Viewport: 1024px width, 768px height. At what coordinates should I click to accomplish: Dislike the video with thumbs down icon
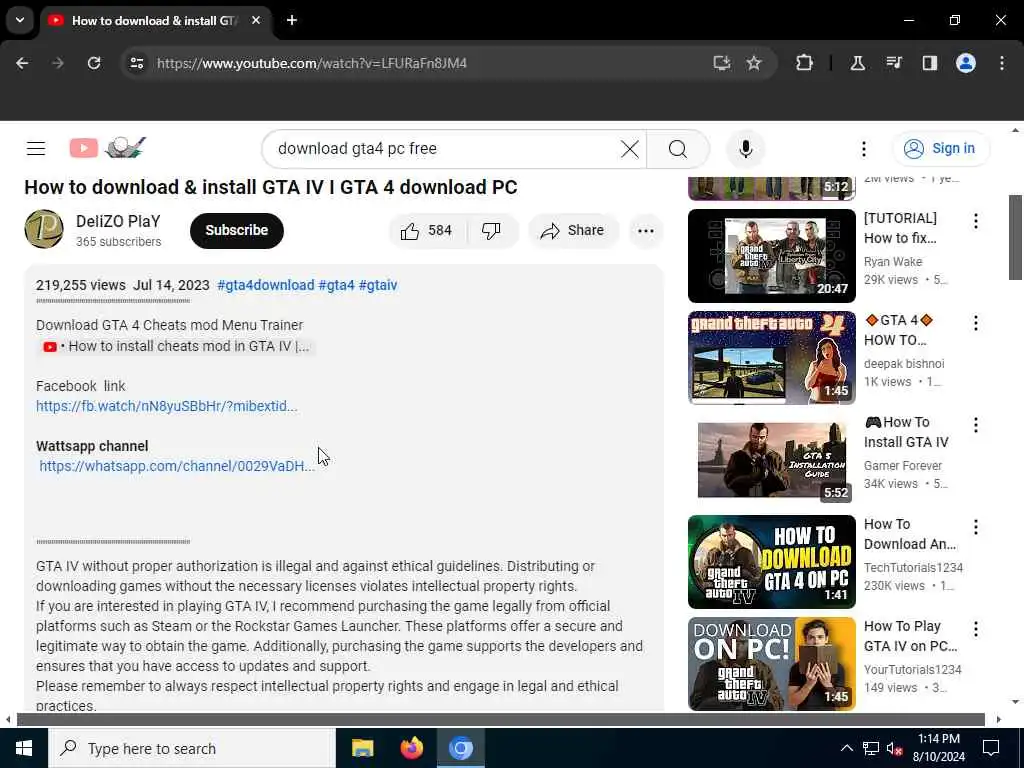click(x=491, y=231)
